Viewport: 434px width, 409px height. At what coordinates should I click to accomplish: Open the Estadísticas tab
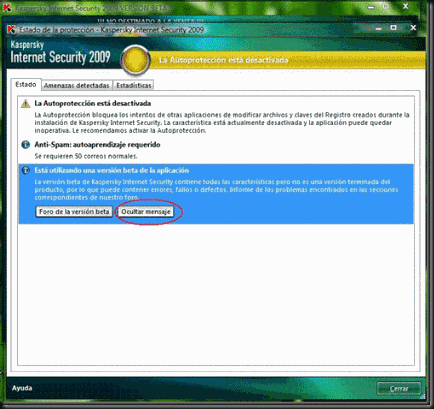click(x=134, y=86)
